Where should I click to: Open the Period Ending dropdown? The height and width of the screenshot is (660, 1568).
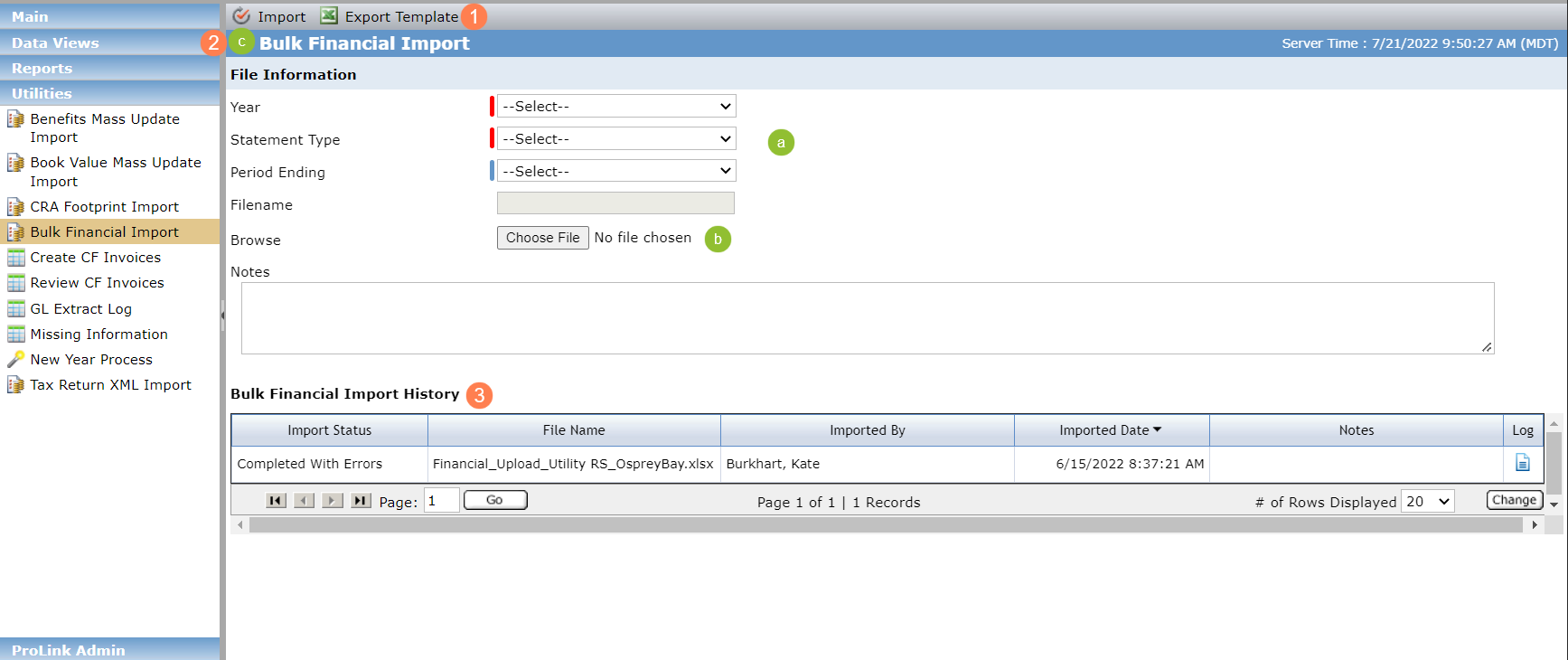pyautogui.click(x=616, y=172)
